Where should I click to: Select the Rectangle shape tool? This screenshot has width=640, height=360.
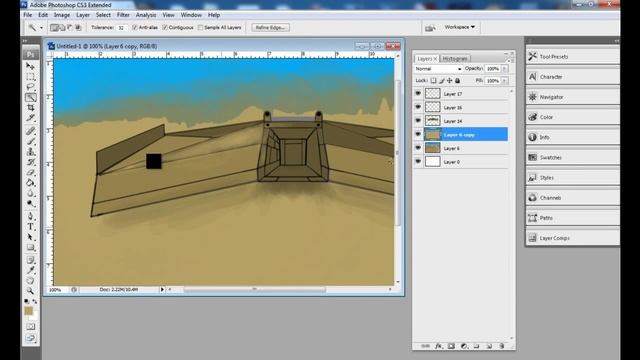click(x=30, y=247)
